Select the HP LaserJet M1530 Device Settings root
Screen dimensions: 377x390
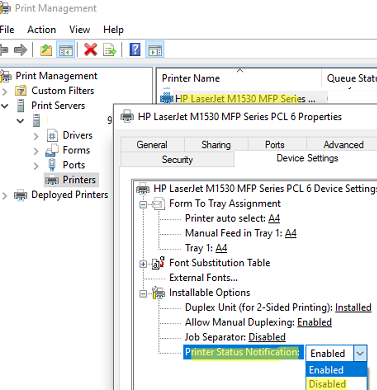click(265, 189)
